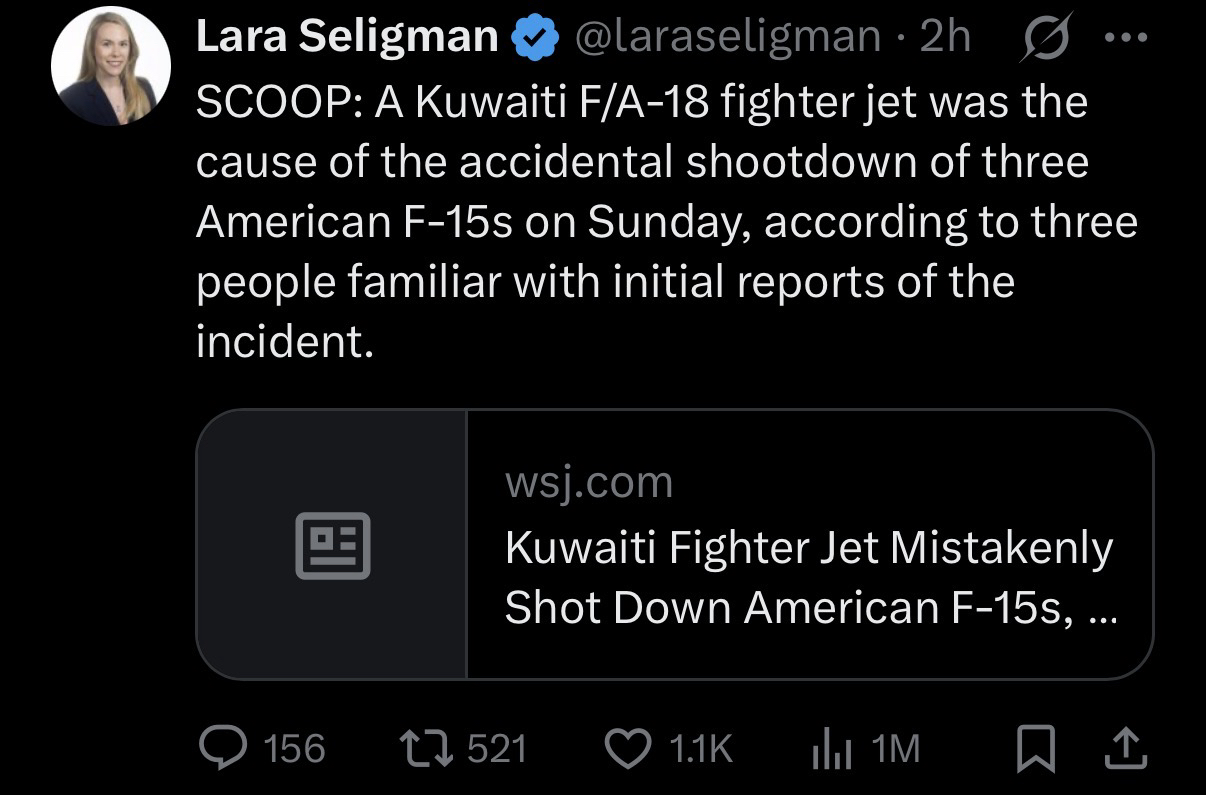1206x795 pixels.
Task: Click the Grok slashed-circle icon
Action: point(1042,37)
